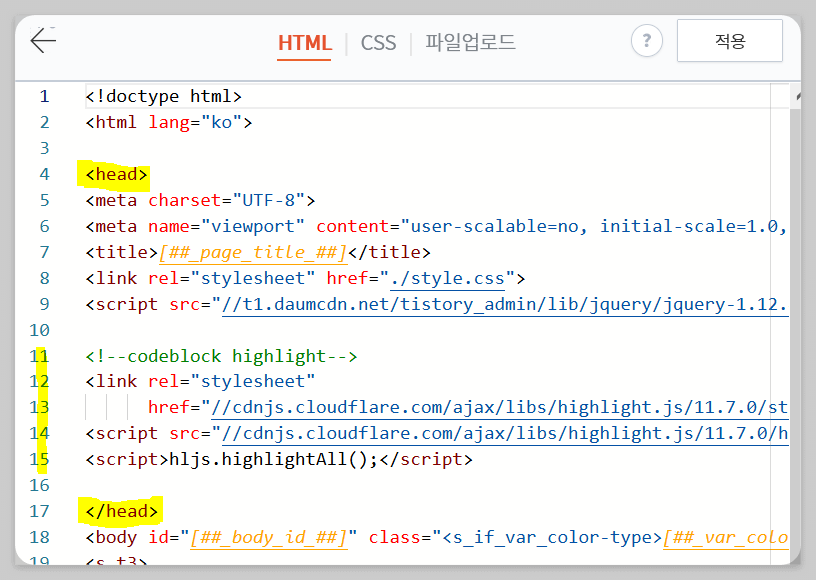The height and width of the screenshot is (580, 816).
Task: Click the jquery script URL on line 9
Action: click(x=505, y=305)
